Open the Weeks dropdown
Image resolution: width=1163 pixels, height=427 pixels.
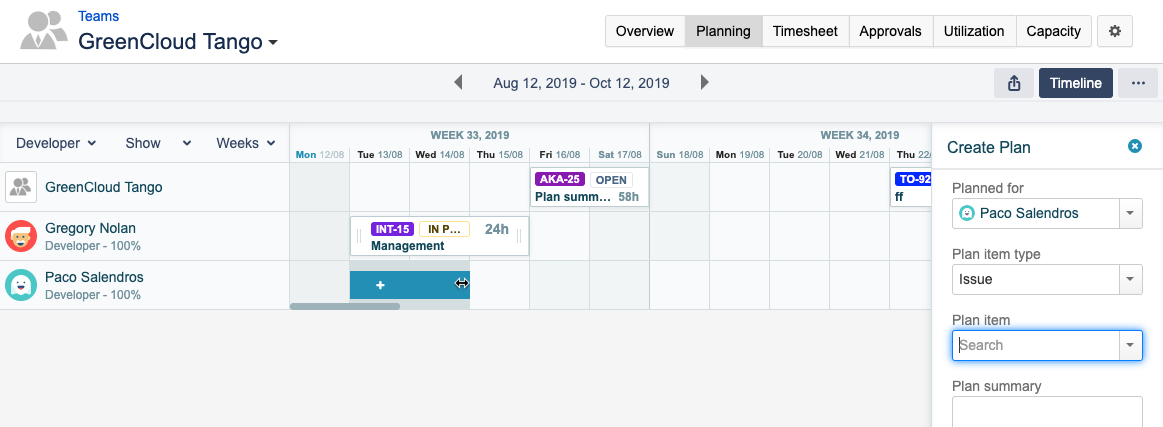click(x=246, y=143)
